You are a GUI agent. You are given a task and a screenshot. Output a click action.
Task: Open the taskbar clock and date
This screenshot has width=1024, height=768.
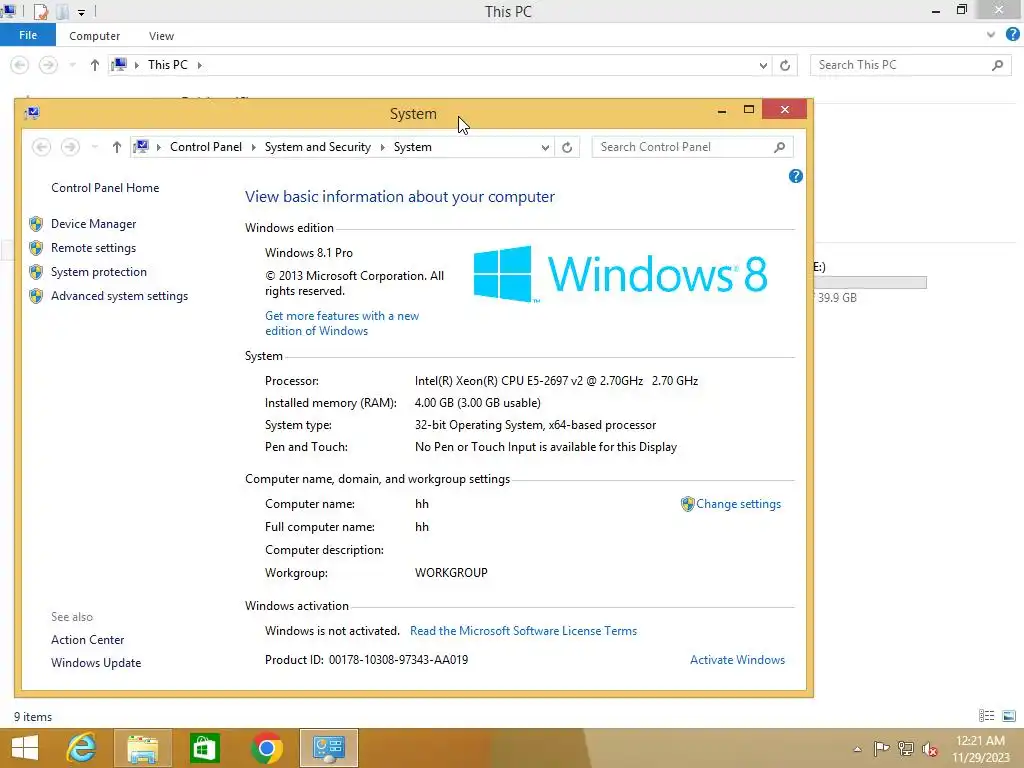[x=980, y=748]
